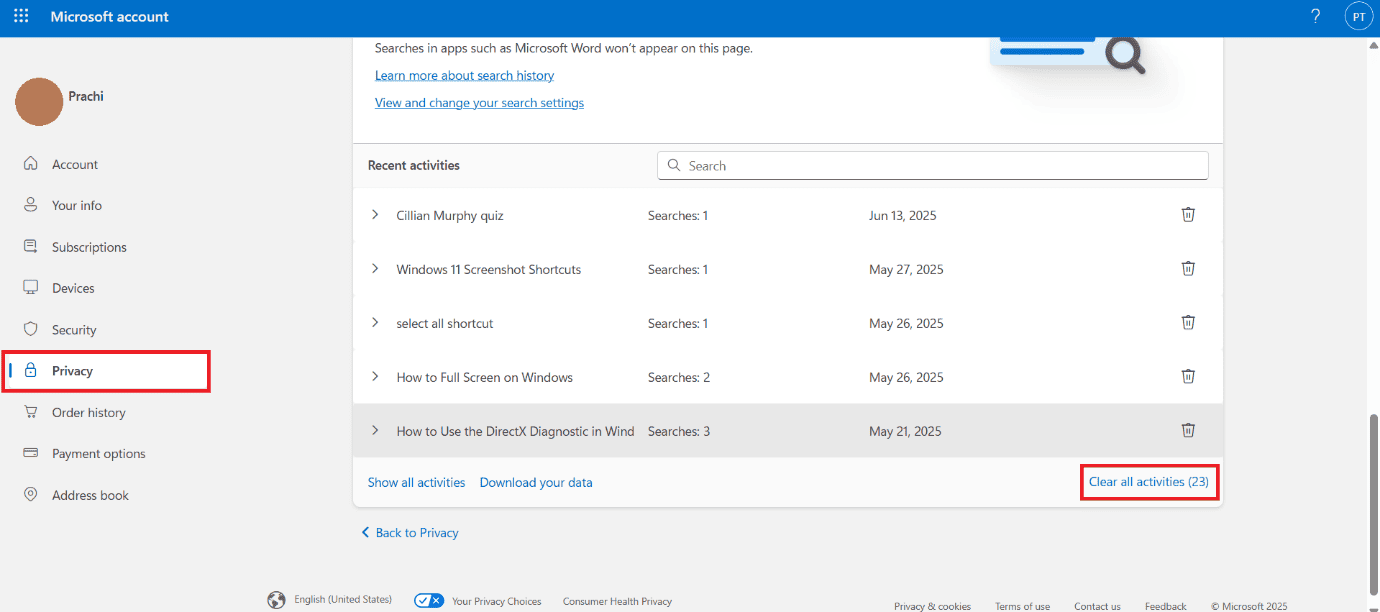Click the Security shield icon

(31, 330)
